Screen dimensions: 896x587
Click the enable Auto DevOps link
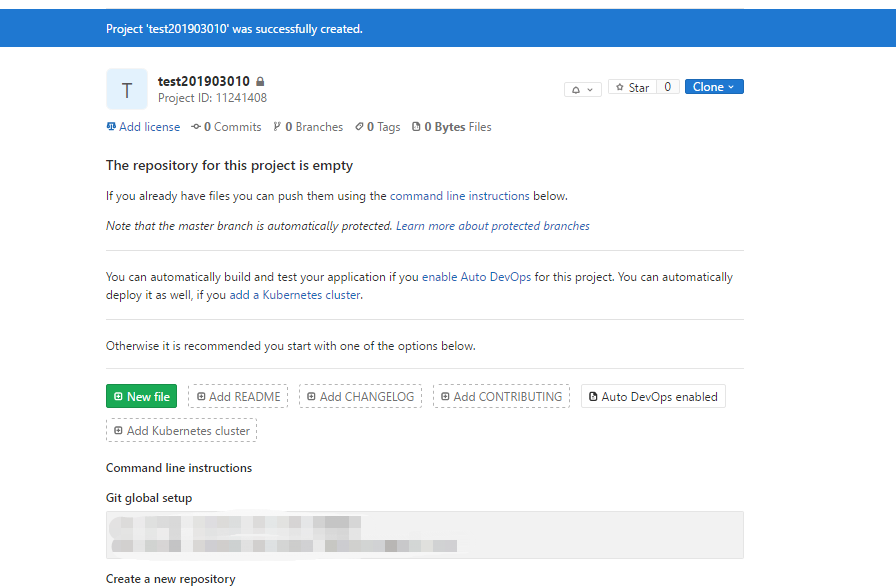pyautogui.click(x=476, y=277)
